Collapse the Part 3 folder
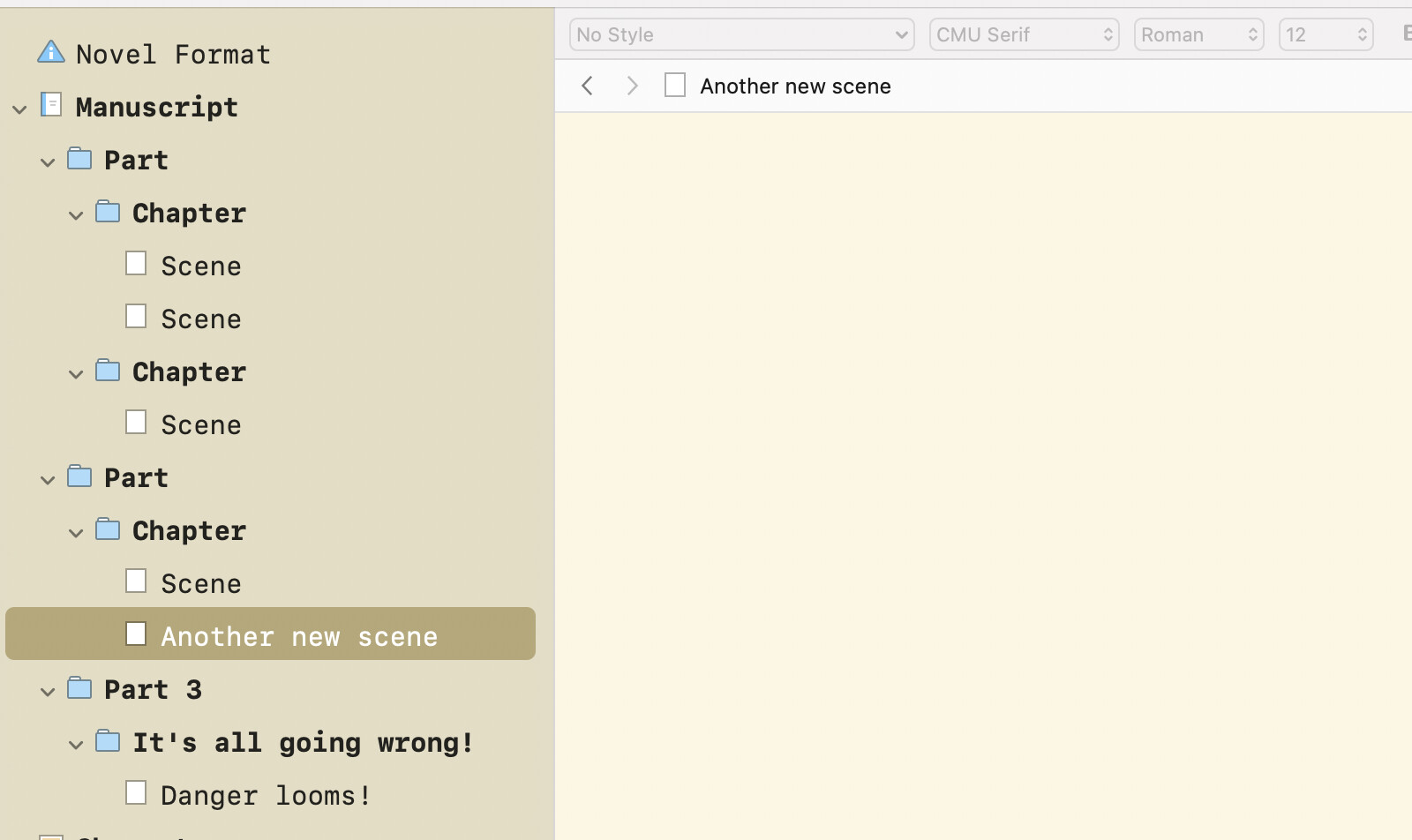This screenshot has height=840, width=1412. (48, 692)
